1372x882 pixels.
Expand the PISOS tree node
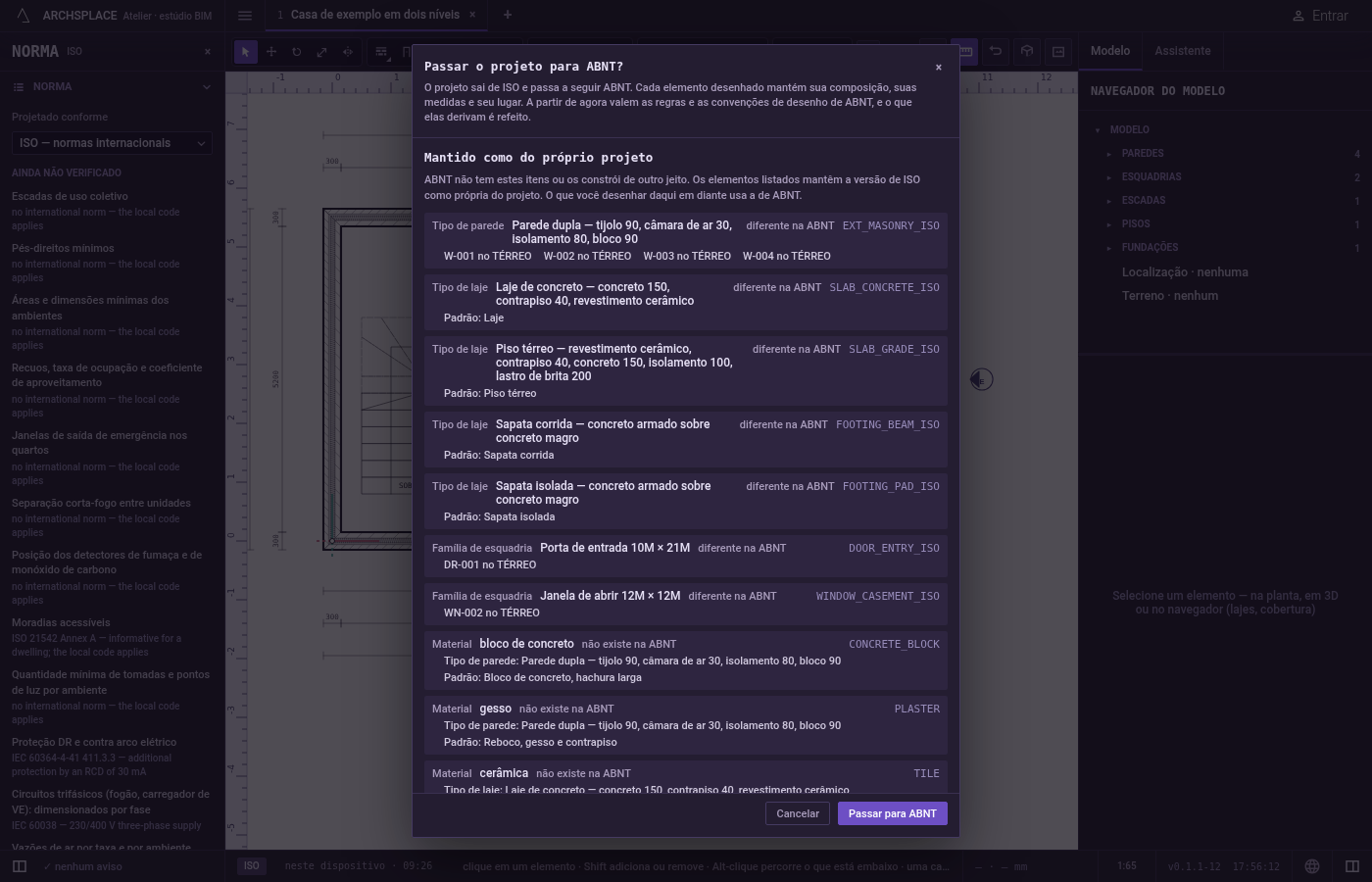coord(1109,223)
